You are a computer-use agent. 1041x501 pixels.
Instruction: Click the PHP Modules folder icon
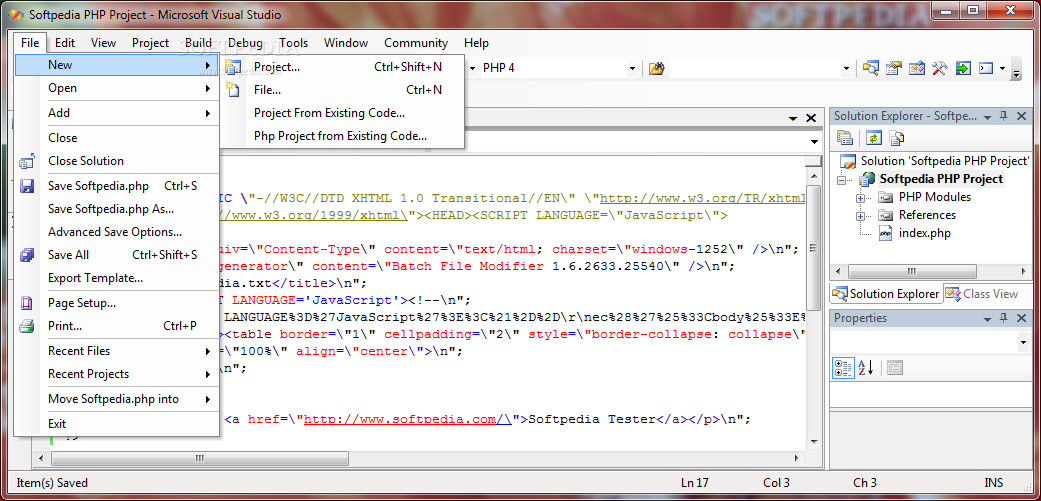click(886, 197)
